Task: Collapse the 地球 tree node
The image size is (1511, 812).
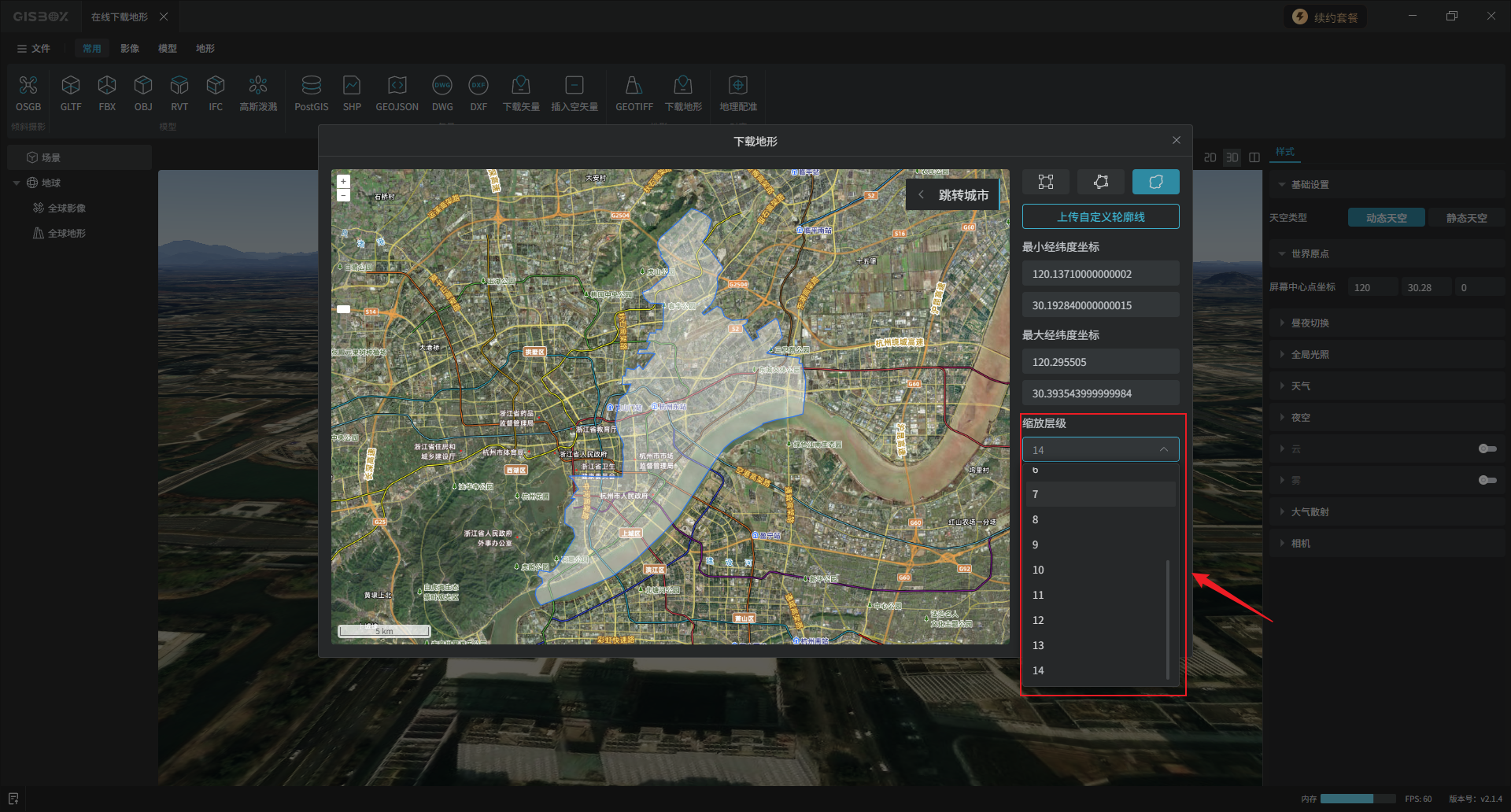Action: click(x=17, y=183)
